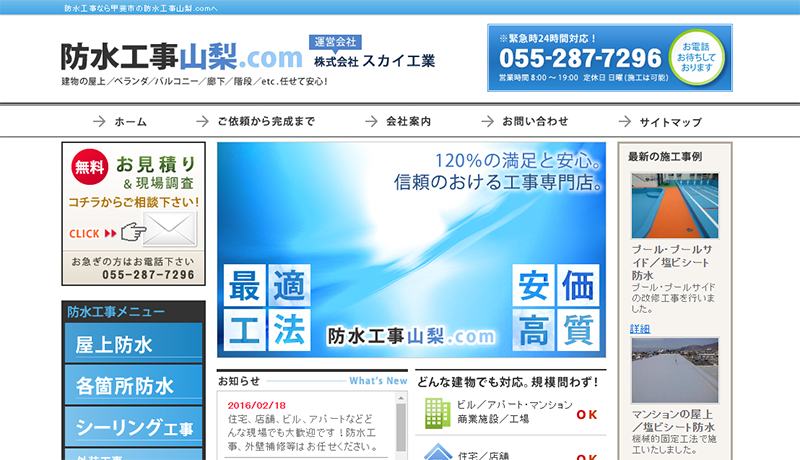This screenshot has height=460, width=800.
Task: Open the pool waterproofing thumbnail
Action: pyautogui.click(x=674, y=206)
